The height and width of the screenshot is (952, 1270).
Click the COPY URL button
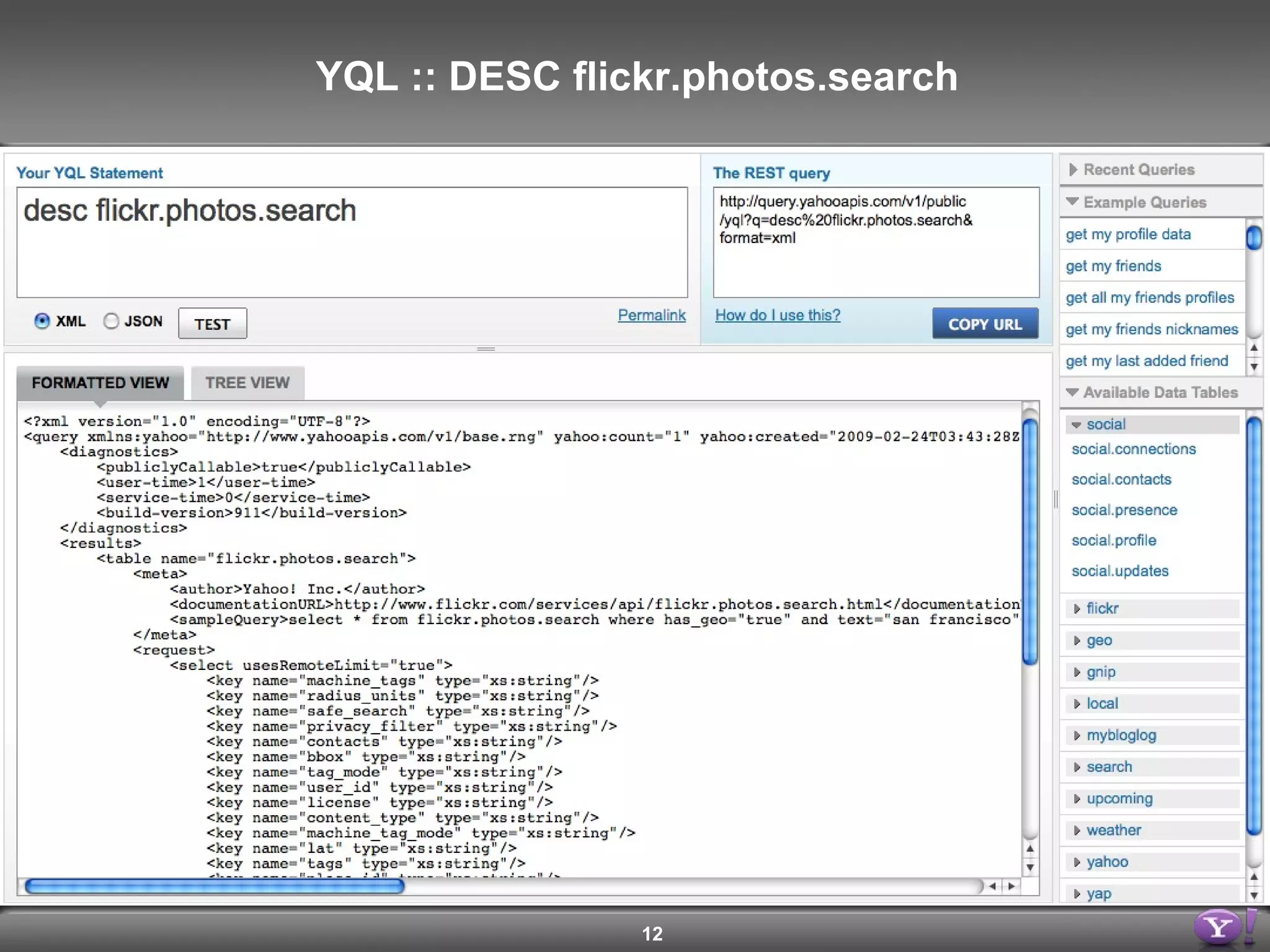point(985,324)
